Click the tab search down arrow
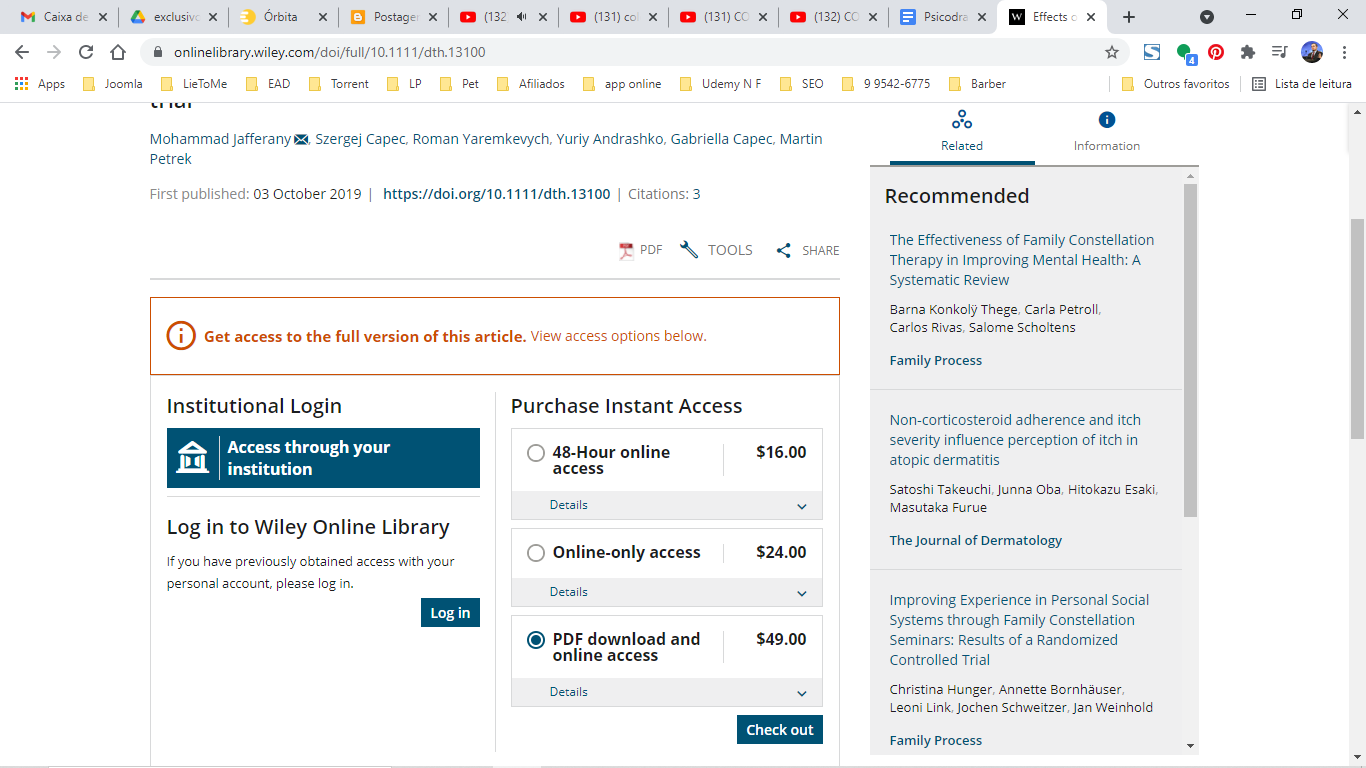Screen dimensions: 1366x768 [x=1207, y=17]
